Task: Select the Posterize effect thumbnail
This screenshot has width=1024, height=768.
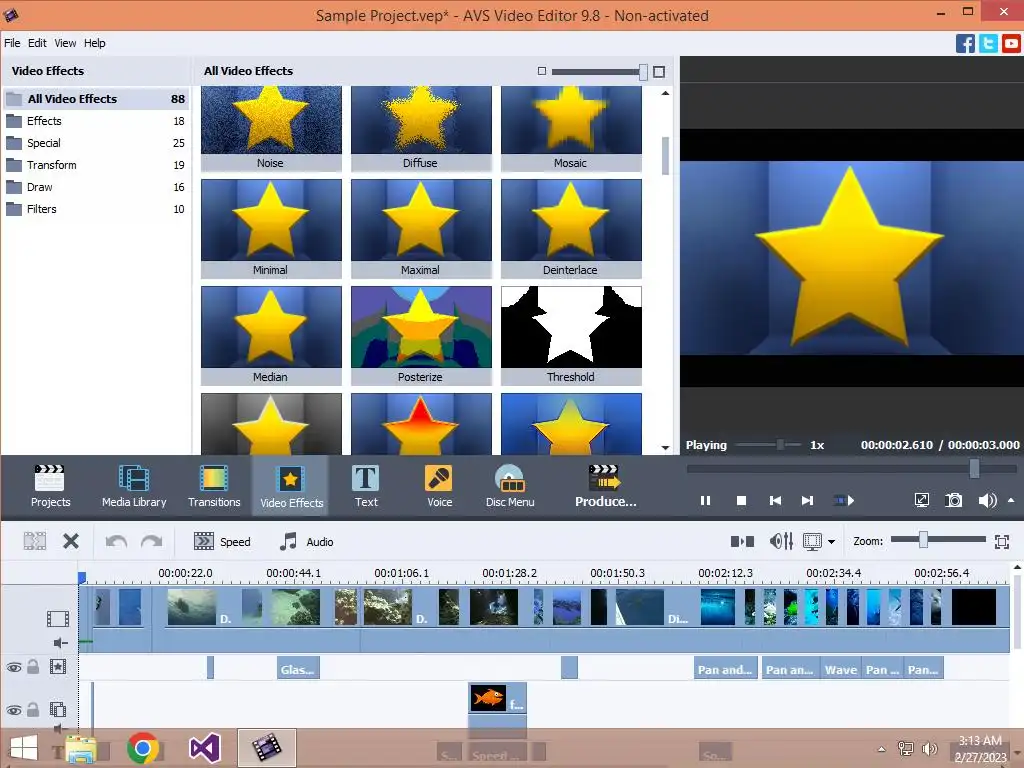Action: [x=421, y=336]
